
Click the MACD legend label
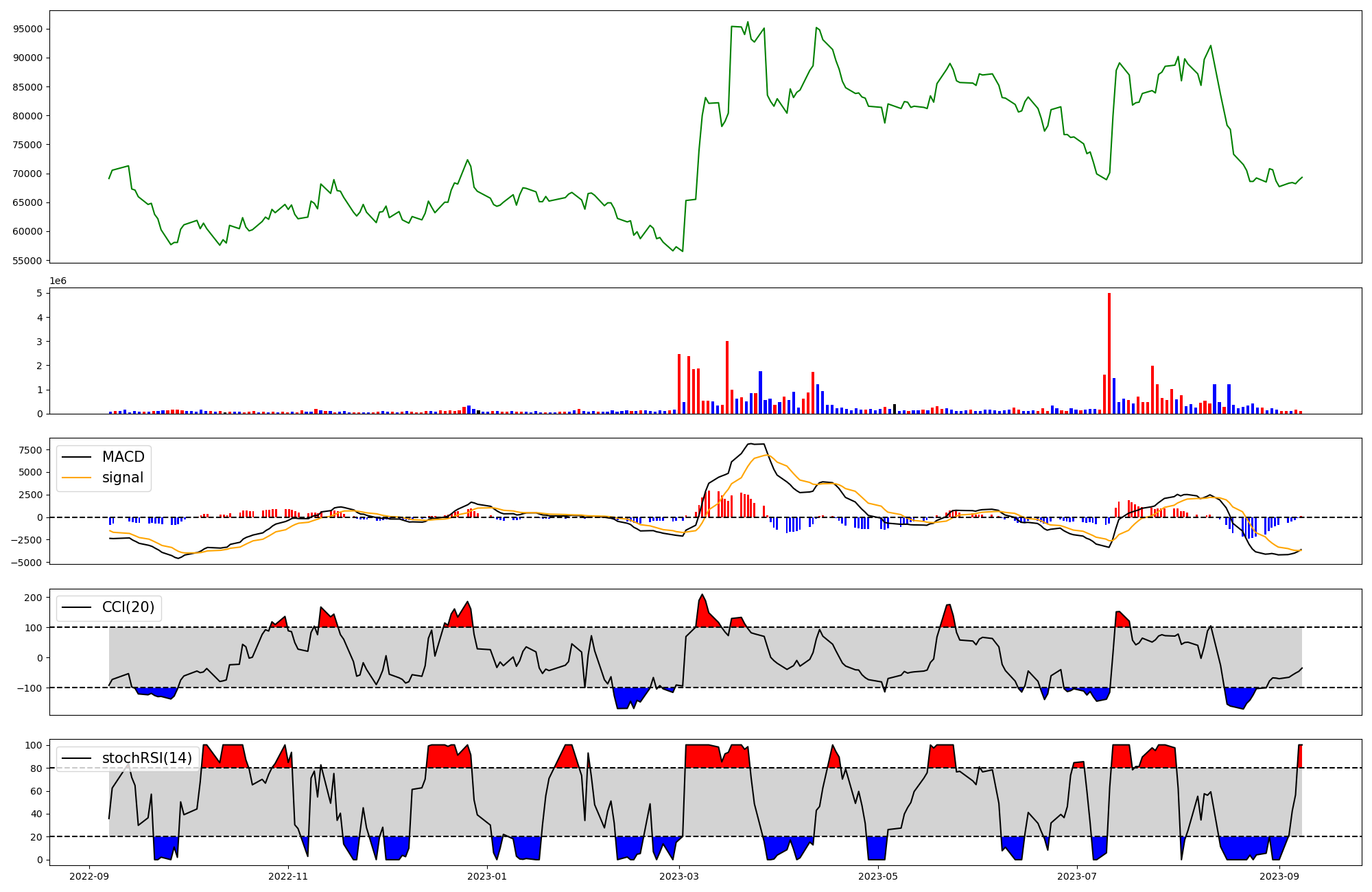[123, 457]
